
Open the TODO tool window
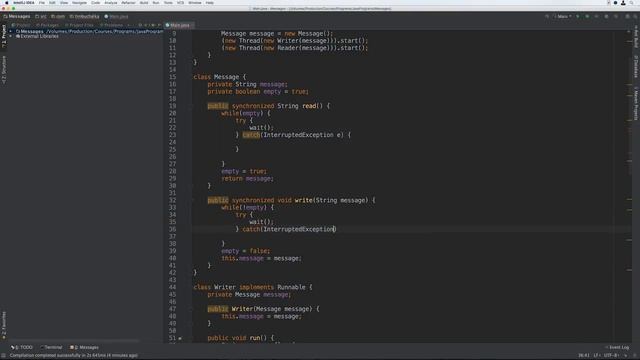click(22, 347)
